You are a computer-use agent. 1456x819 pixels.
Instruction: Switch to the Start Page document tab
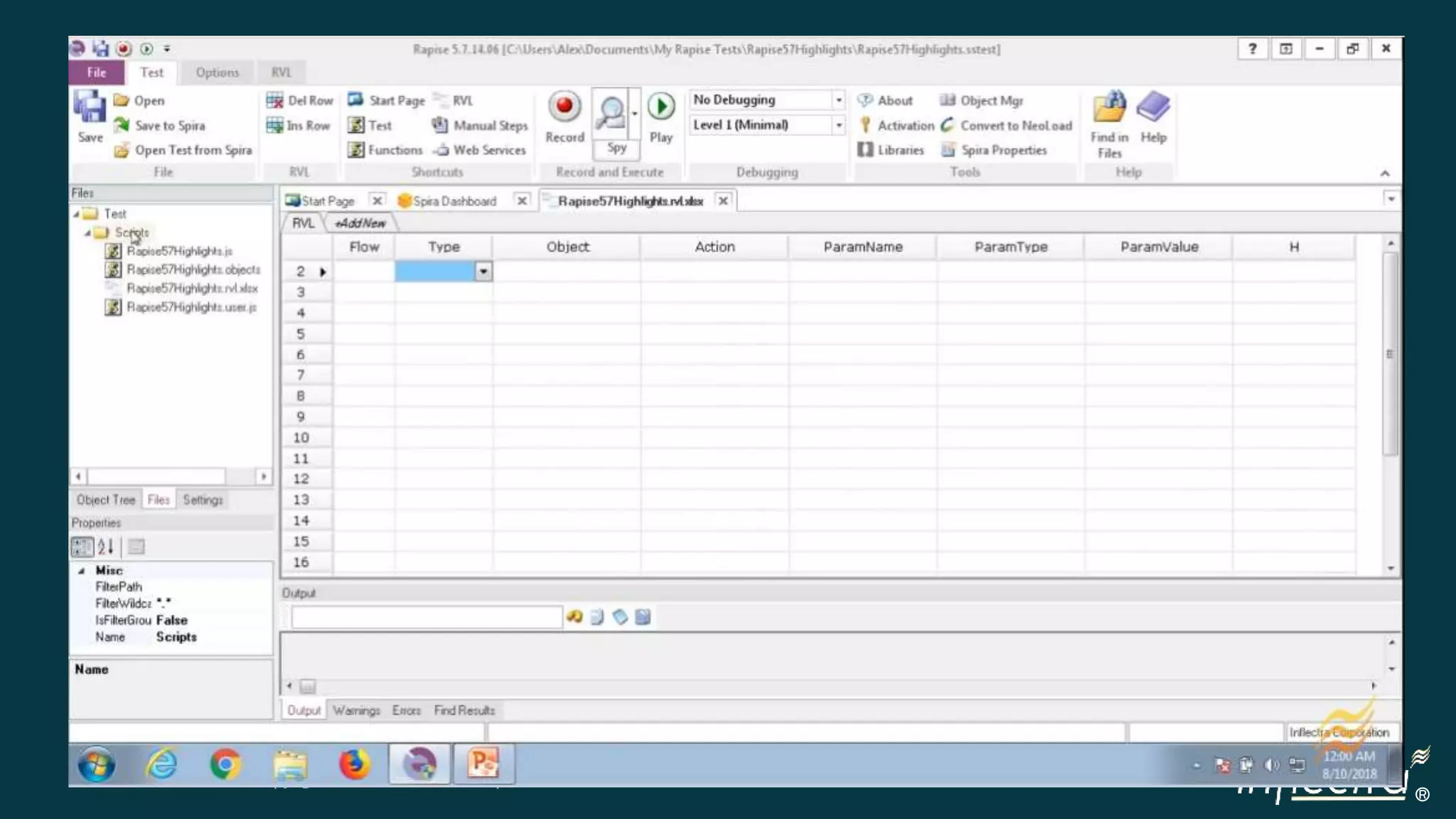[x=327, y=201]
